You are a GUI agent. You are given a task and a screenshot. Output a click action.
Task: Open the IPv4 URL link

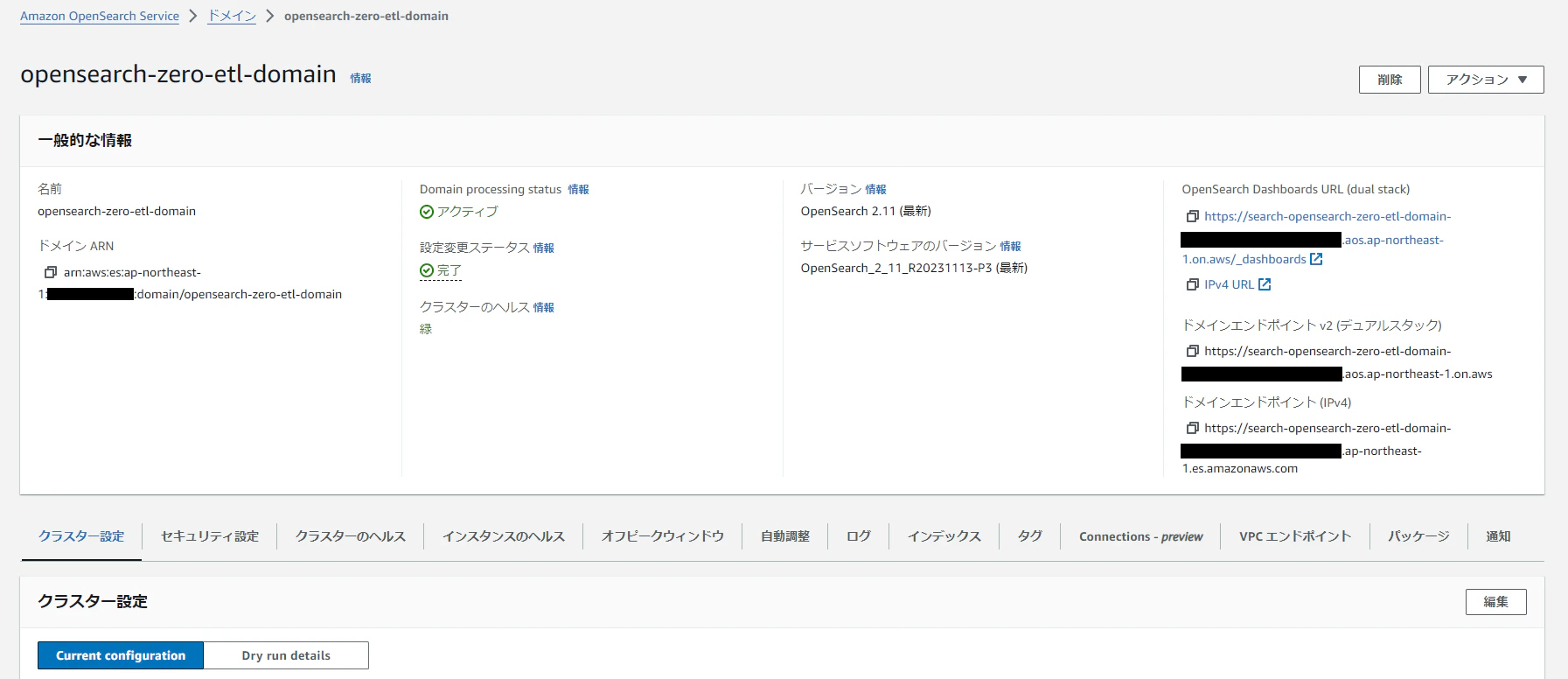[1229, 284]
